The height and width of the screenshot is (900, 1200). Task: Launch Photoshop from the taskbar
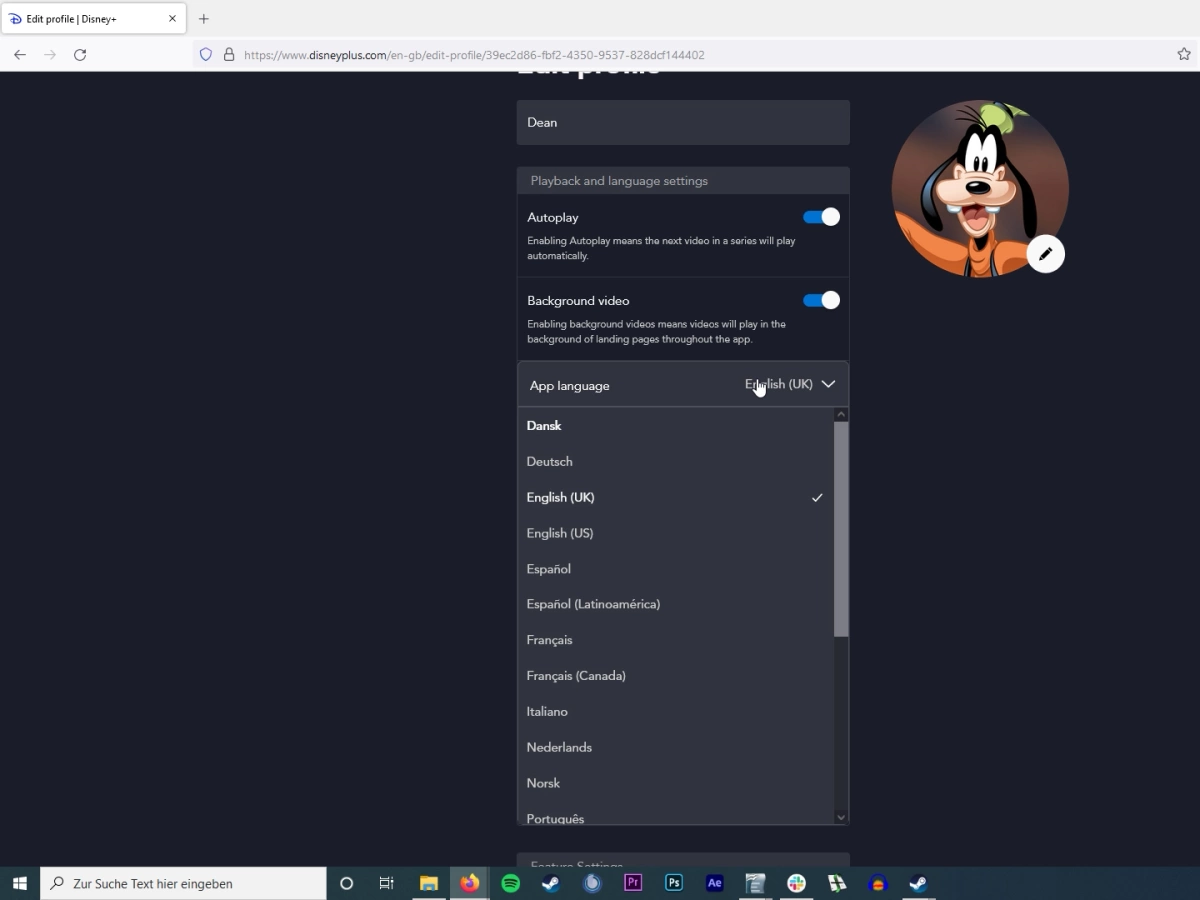click(674, 883)
